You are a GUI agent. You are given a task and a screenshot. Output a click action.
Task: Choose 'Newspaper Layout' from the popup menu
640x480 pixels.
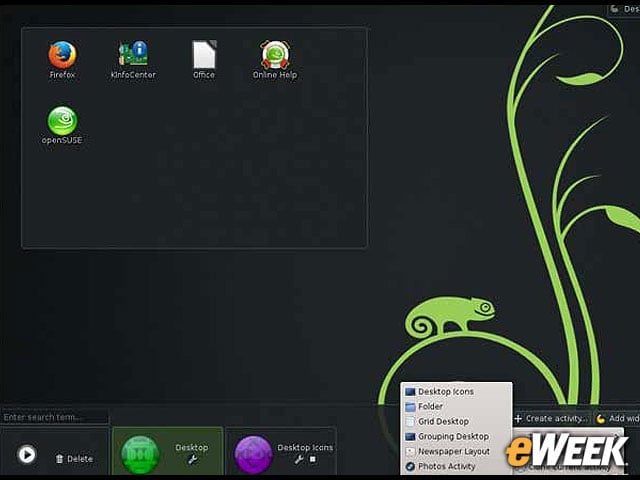[456, 451]
